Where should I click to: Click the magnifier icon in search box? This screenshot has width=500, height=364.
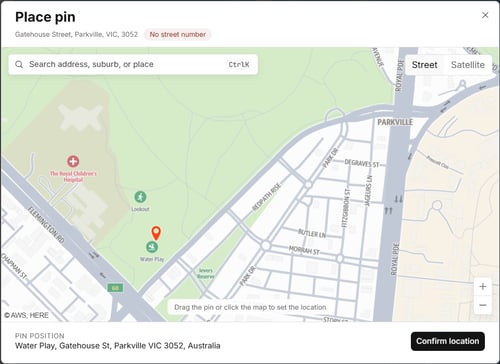[x=19, y=64]
